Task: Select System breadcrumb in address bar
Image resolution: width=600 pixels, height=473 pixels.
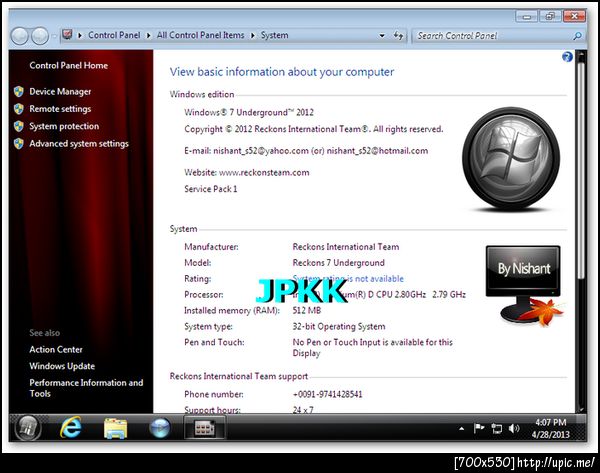Action: point(274,35)
